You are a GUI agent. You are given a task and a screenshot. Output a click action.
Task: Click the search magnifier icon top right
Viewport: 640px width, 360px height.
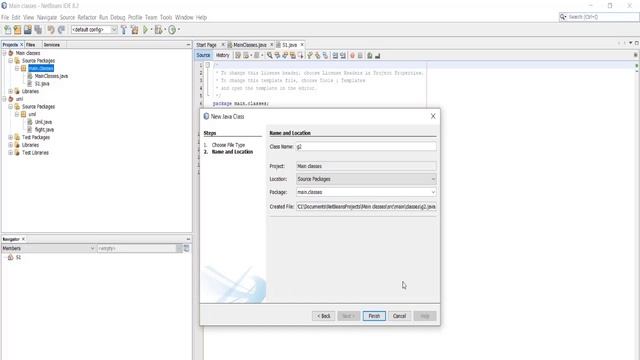[563, 17]
